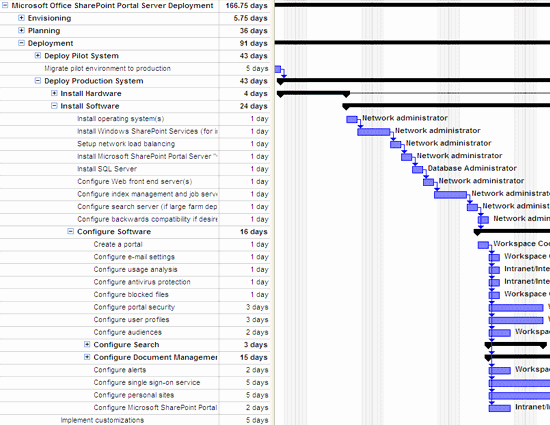Select the Configure audiences task
Image resolution: width=550 pixels, height=425 pixels.
click(x=128, y=332)
